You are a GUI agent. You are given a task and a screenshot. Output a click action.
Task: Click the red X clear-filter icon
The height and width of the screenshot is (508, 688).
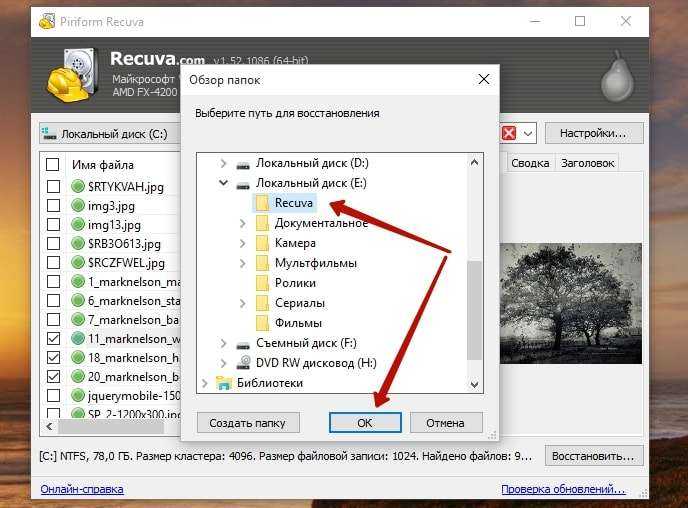tap(509, 133)
